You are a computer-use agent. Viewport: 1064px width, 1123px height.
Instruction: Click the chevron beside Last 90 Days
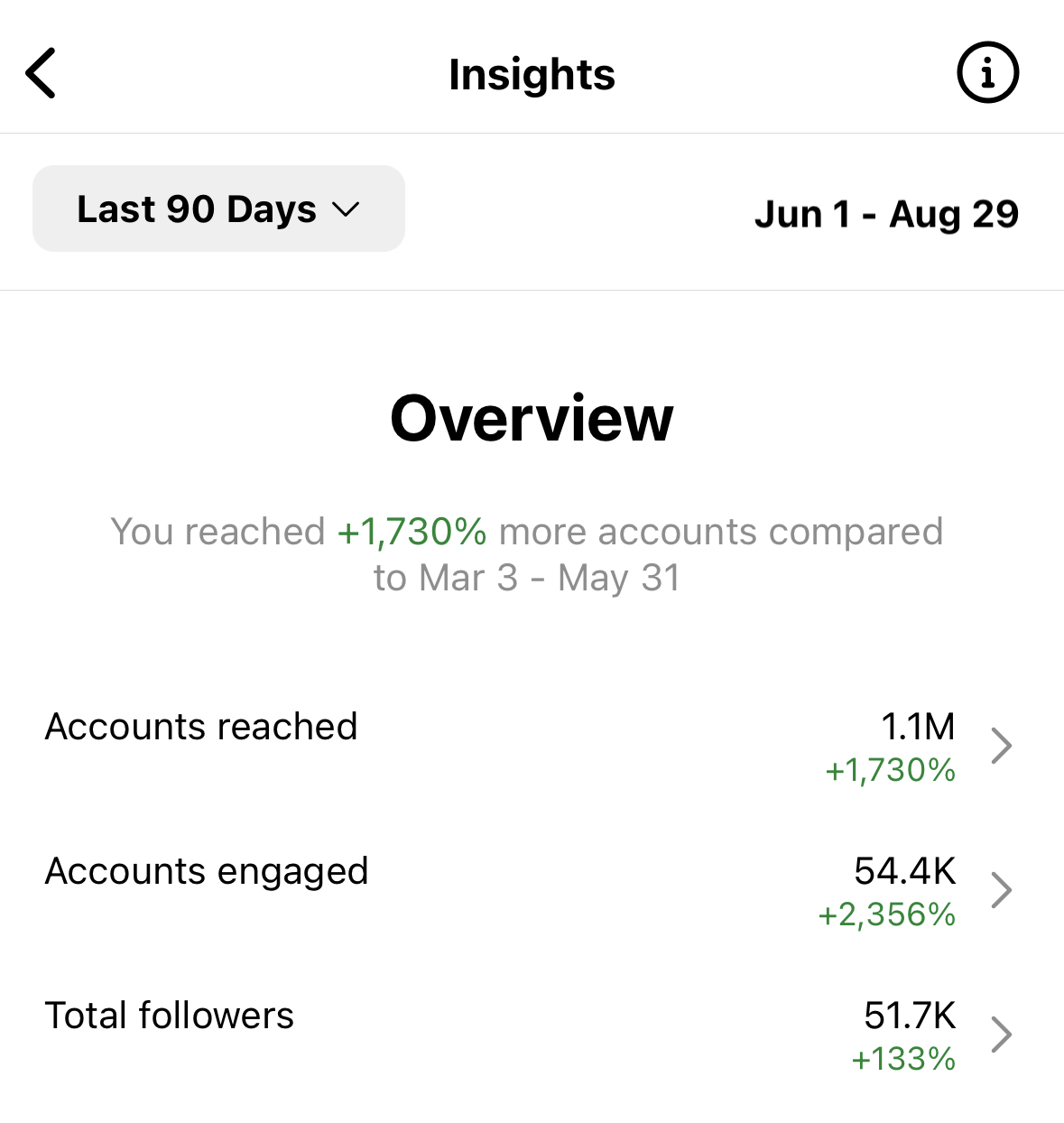pos(346,210)
